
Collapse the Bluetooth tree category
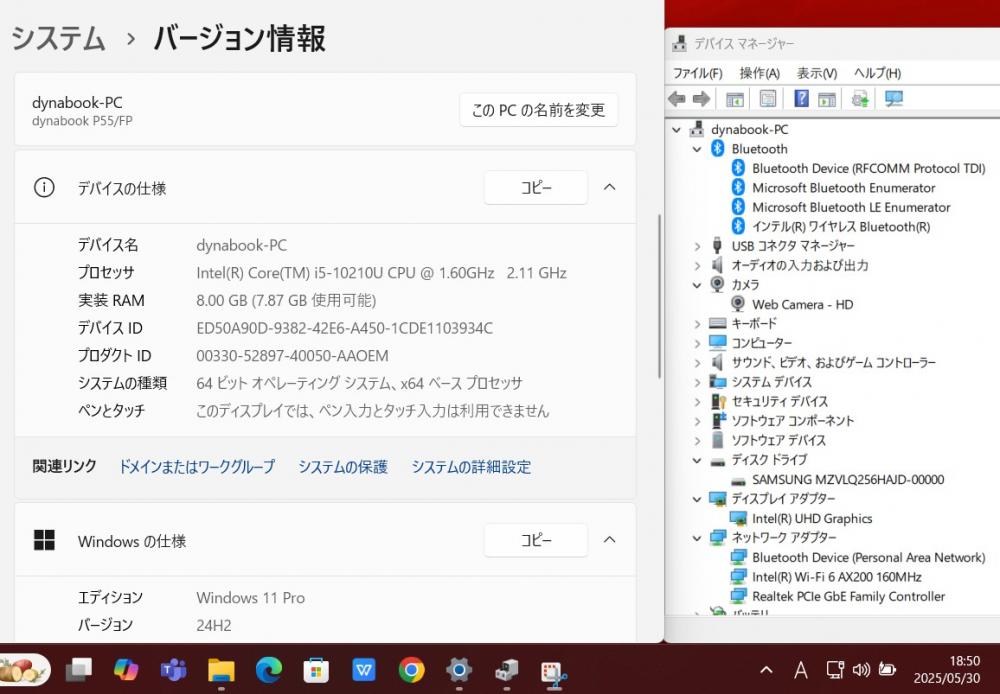click(x=697, y=149)
